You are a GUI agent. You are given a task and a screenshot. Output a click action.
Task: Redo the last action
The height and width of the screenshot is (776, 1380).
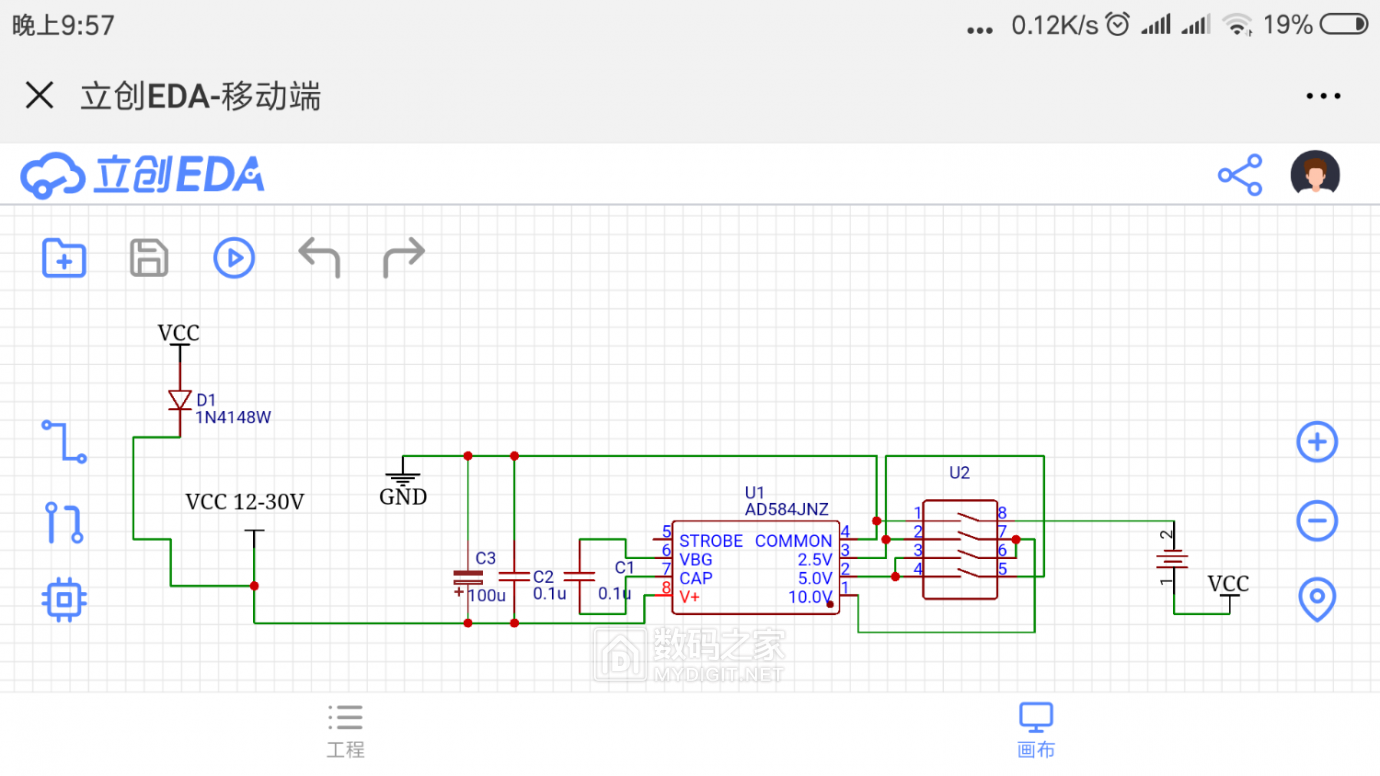(x=404, y=258)
